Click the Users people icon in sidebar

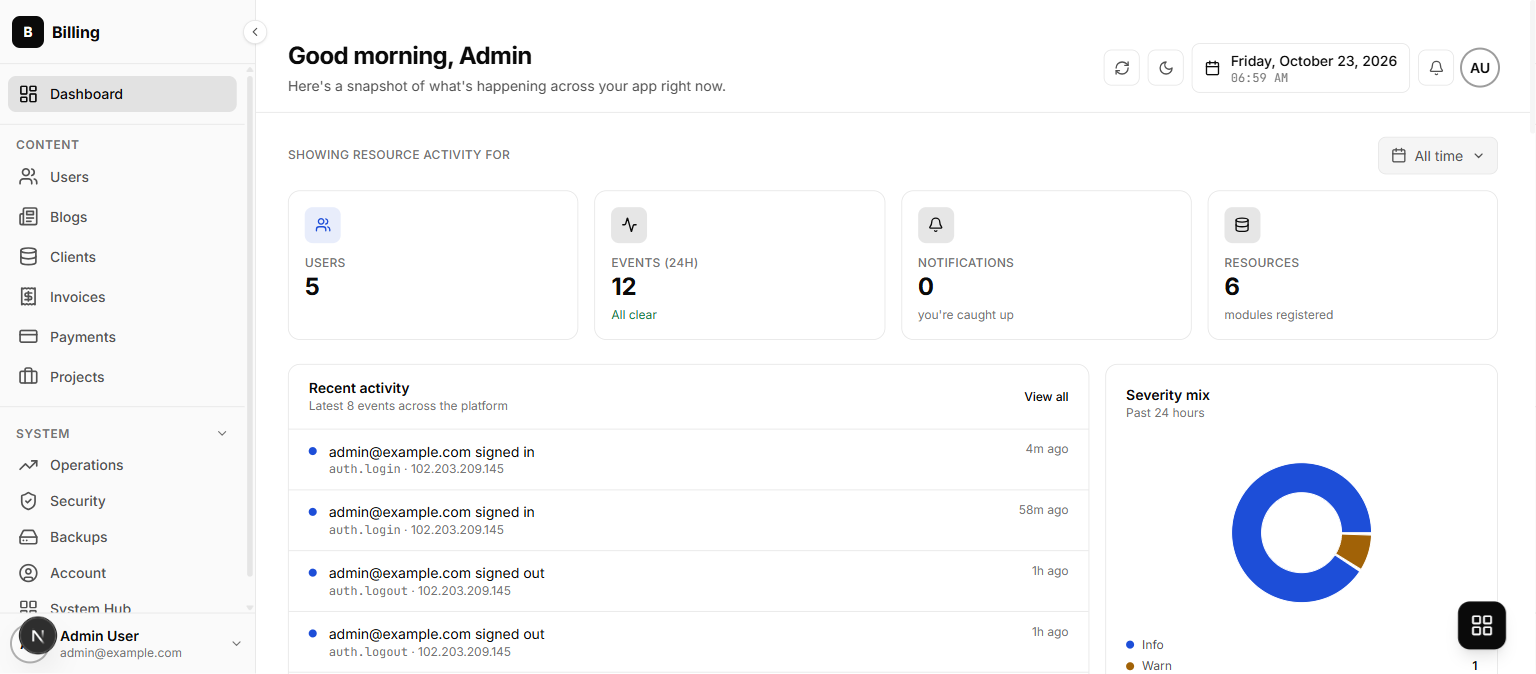(x=29, y=177)
